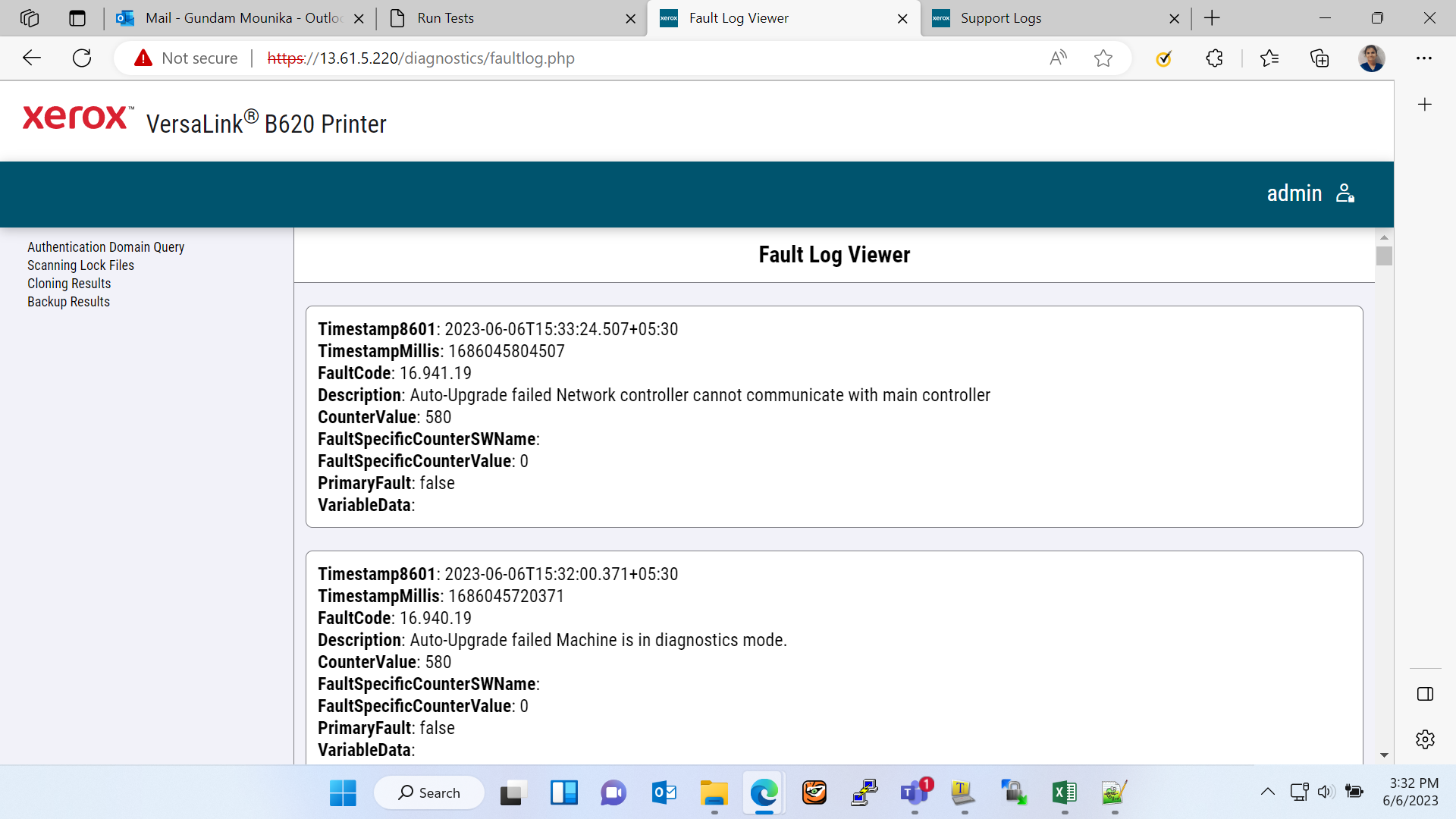Open Scanning Lock Files link

coord(80,265)
